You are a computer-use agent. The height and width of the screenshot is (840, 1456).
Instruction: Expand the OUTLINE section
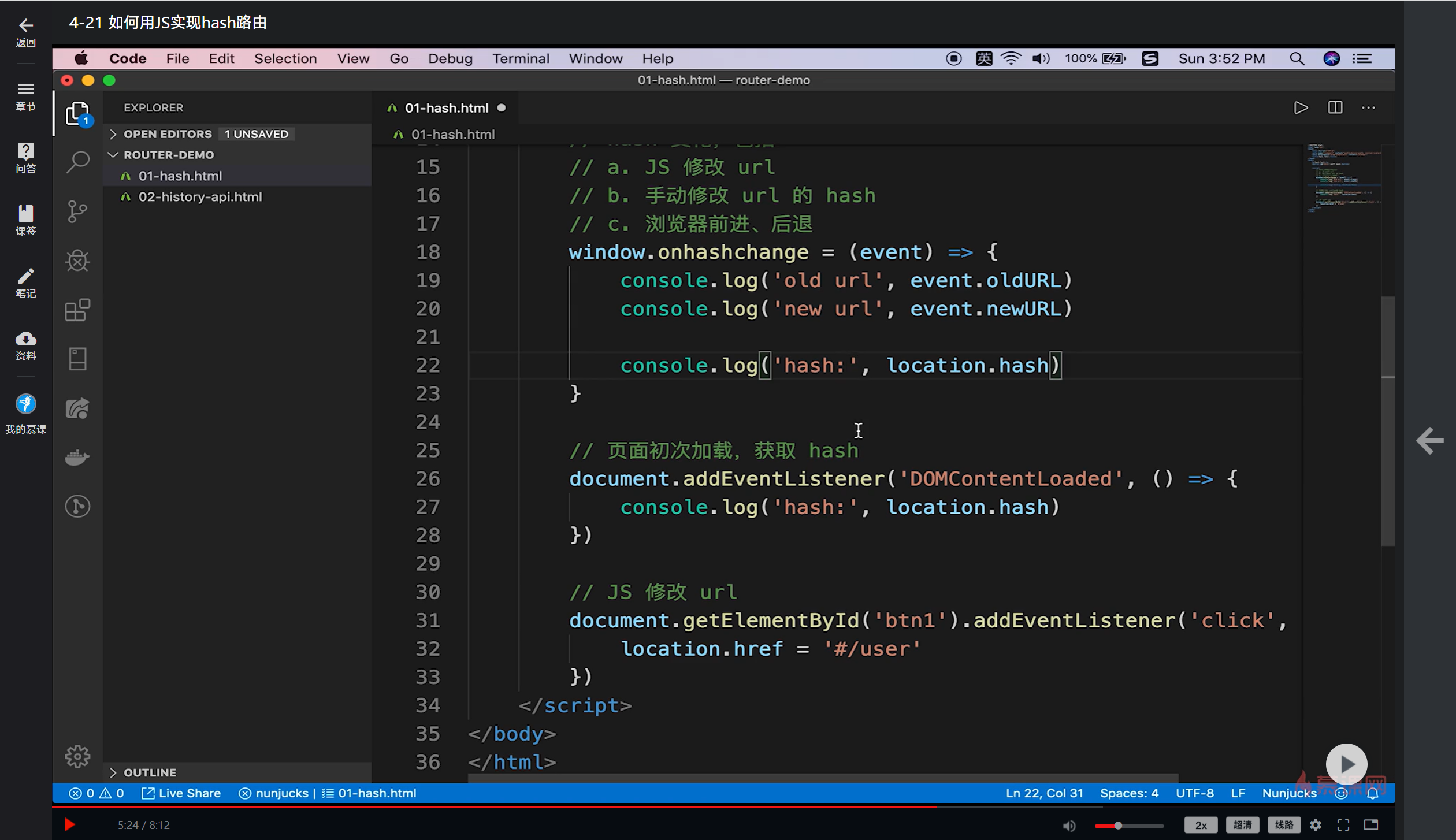click(x=150, y=772)
